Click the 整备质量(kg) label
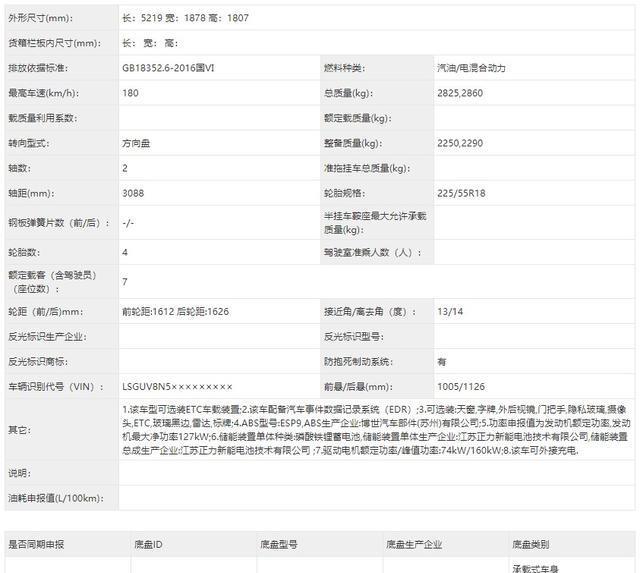This screenshot has width=640, height=573. point(353,143)
